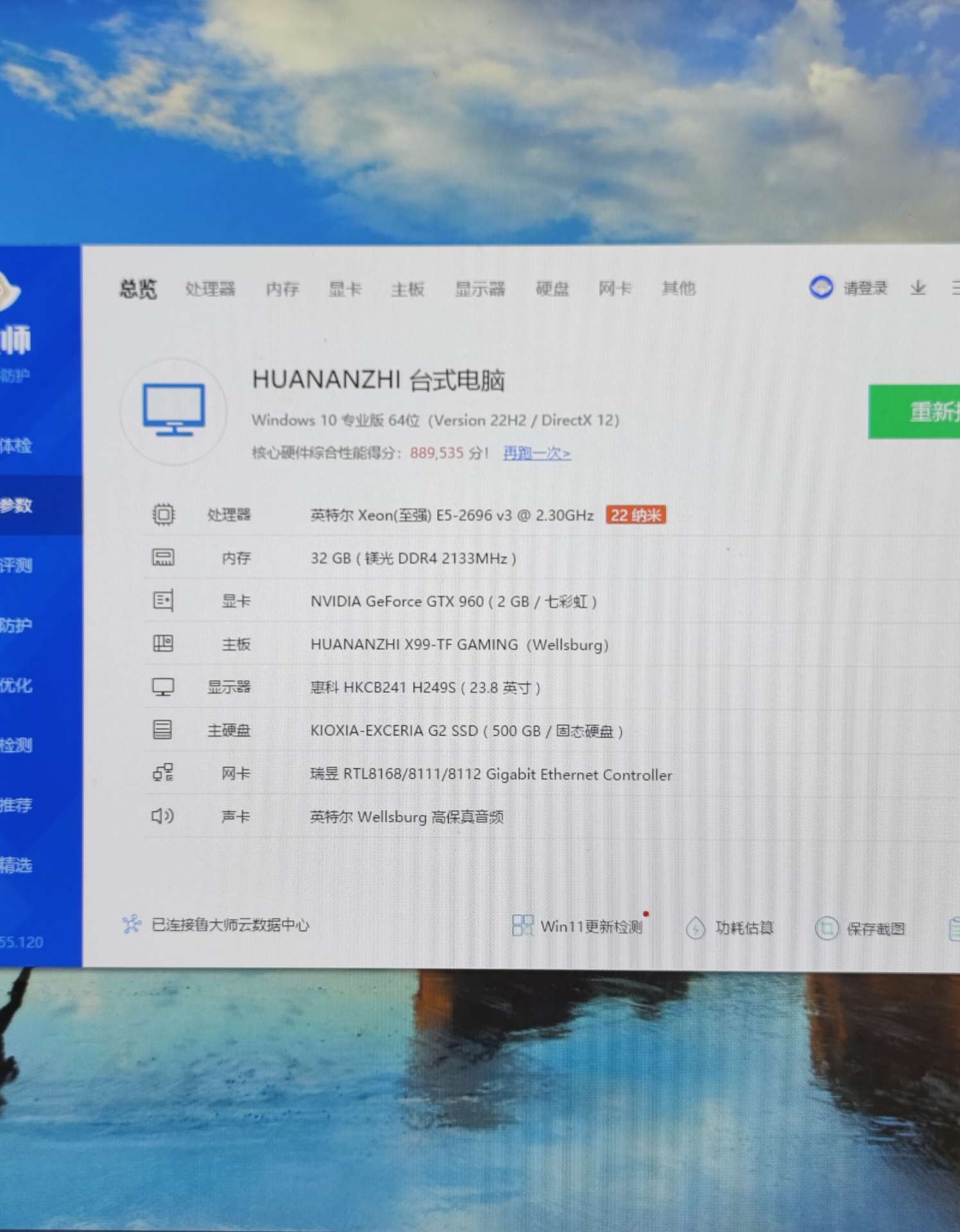Viewport: 960px width, 1232px height.
Task: Open the 检测 sidebar item
Action: (17, 745)
